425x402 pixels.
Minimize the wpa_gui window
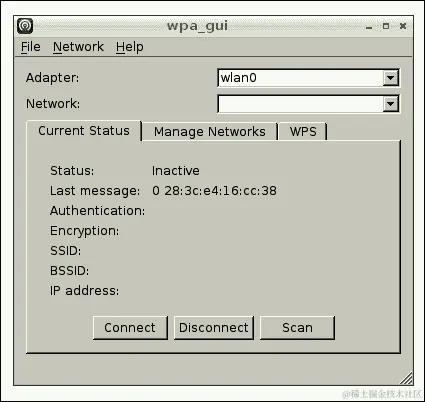click(x=369, y=27)
